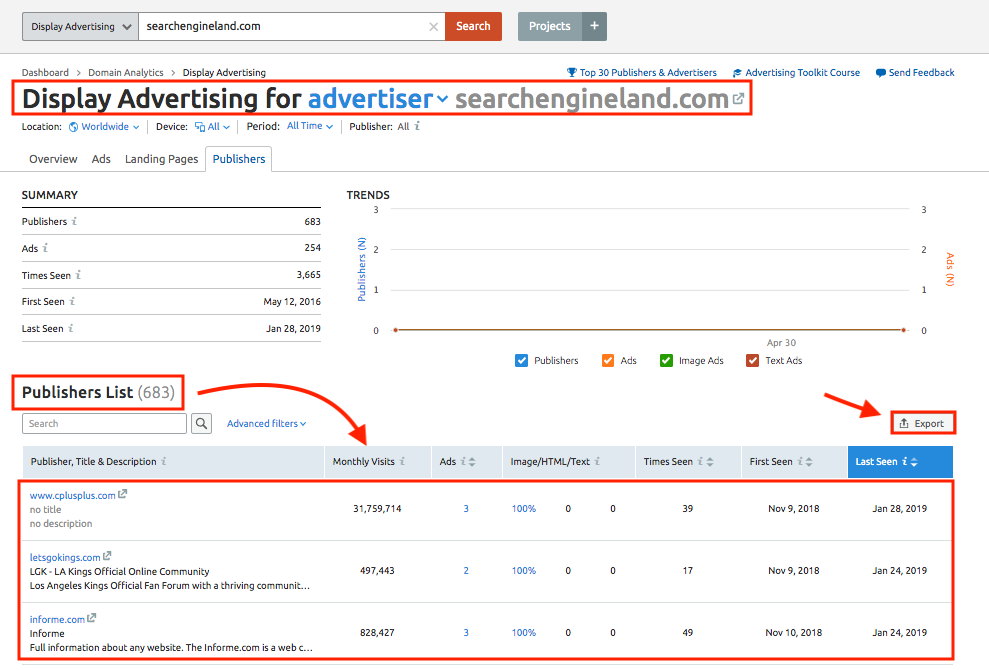Open the Period All Time dropdown
The image size is (989, 670).
(310, 126)
